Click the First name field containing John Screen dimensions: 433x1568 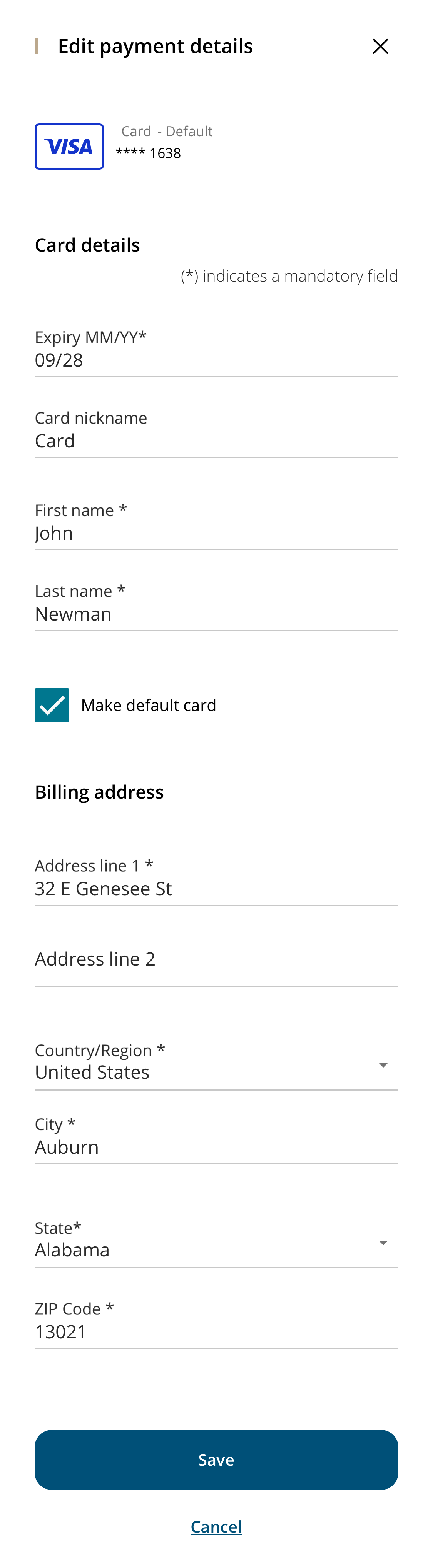216,534
